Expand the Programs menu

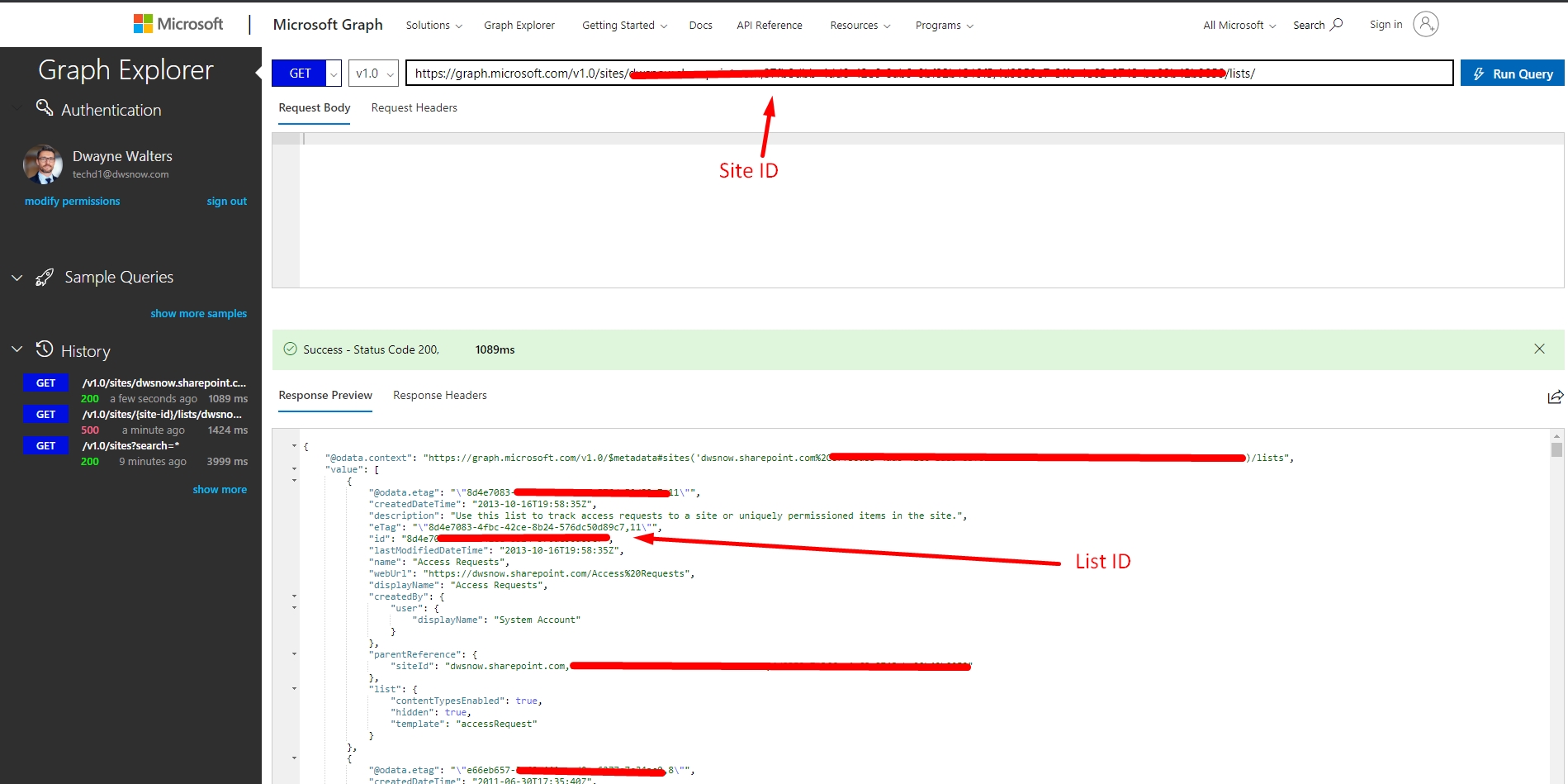tap(945, 26)
